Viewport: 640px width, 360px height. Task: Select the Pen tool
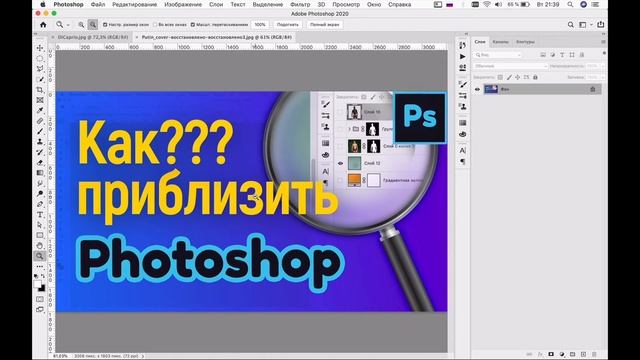click(40, 204)
